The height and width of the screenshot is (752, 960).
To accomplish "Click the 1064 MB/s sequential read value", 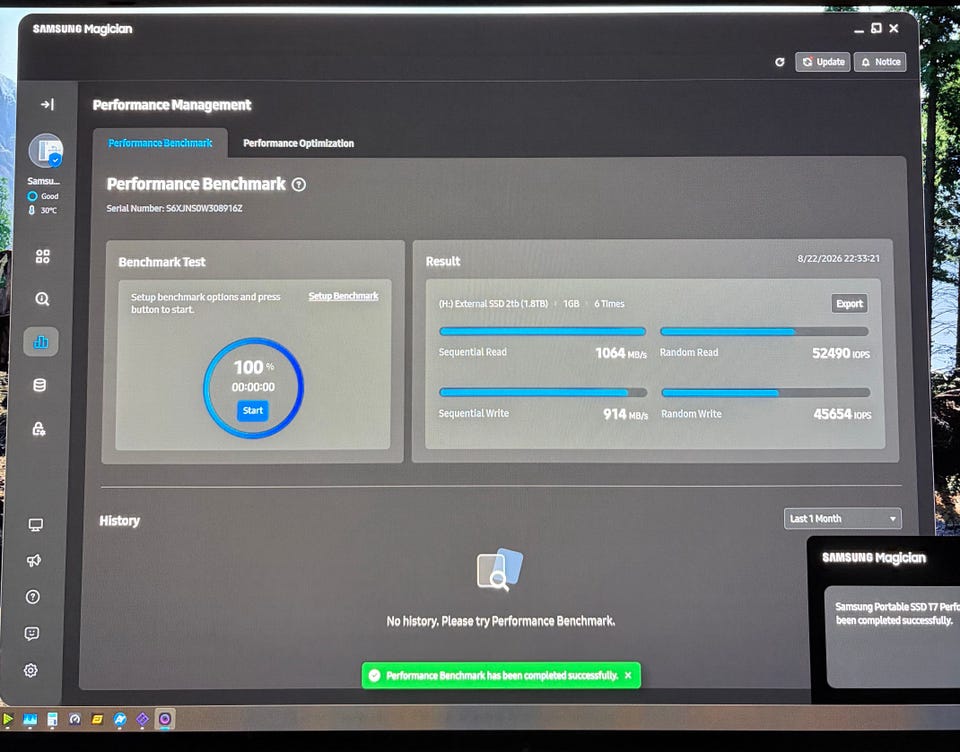I will tap(621, 353).
